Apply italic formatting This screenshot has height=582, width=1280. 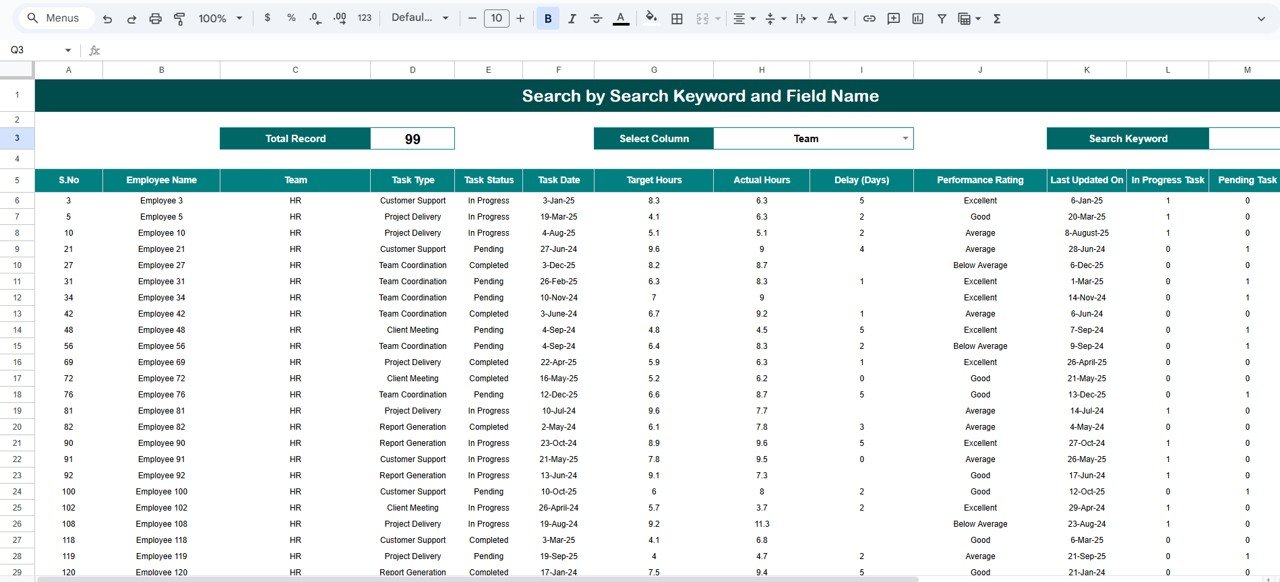(x=571, y=18)
